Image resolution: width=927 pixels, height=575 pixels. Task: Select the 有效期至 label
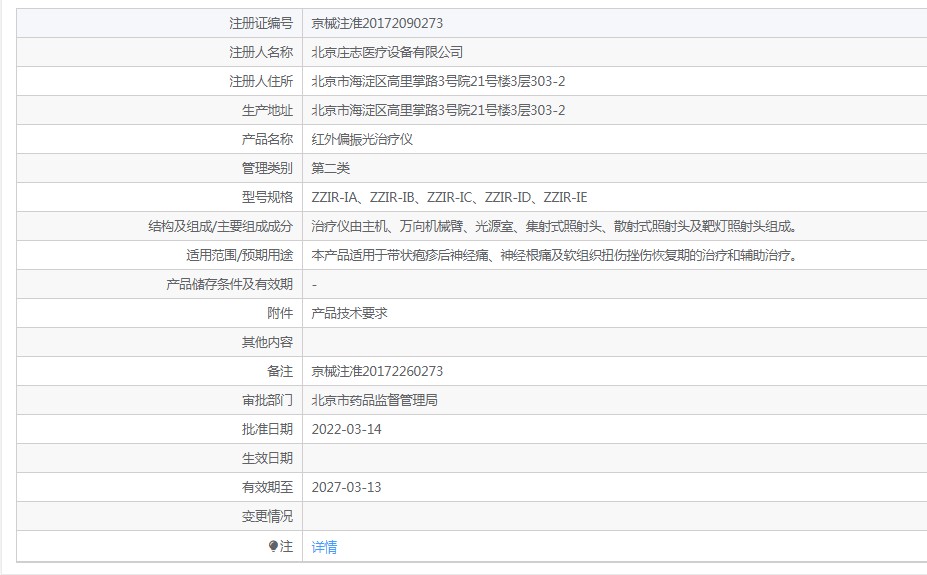click(267, 487)
